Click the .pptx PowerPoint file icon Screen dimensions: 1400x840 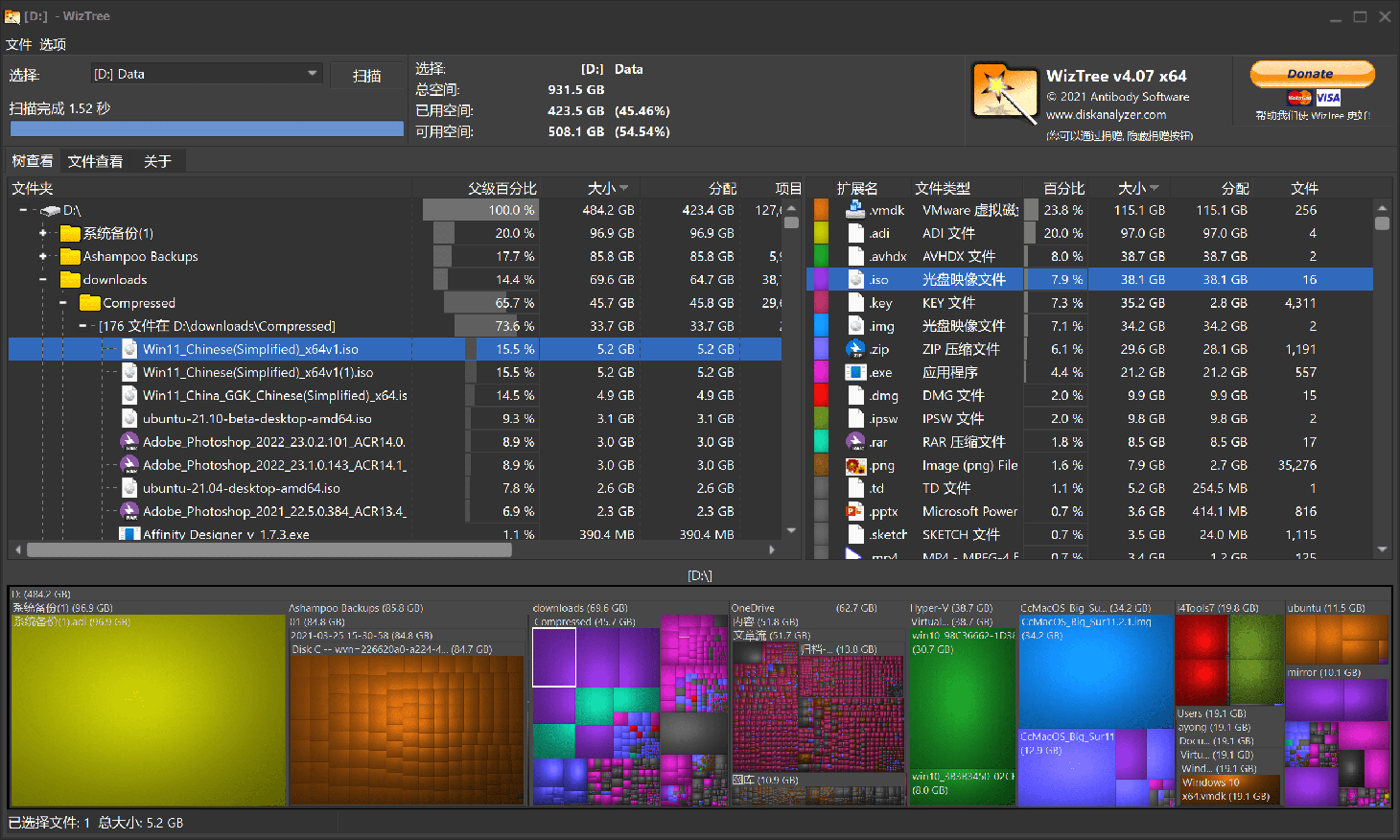click(x=855, y=511)
